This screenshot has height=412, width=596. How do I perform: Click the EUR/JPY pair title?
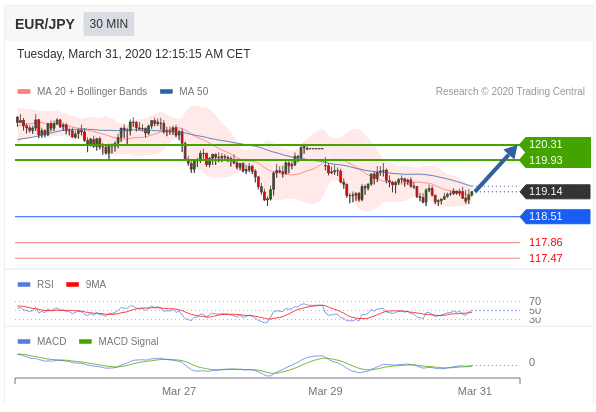pyautogui.click(x=45, y=24)
